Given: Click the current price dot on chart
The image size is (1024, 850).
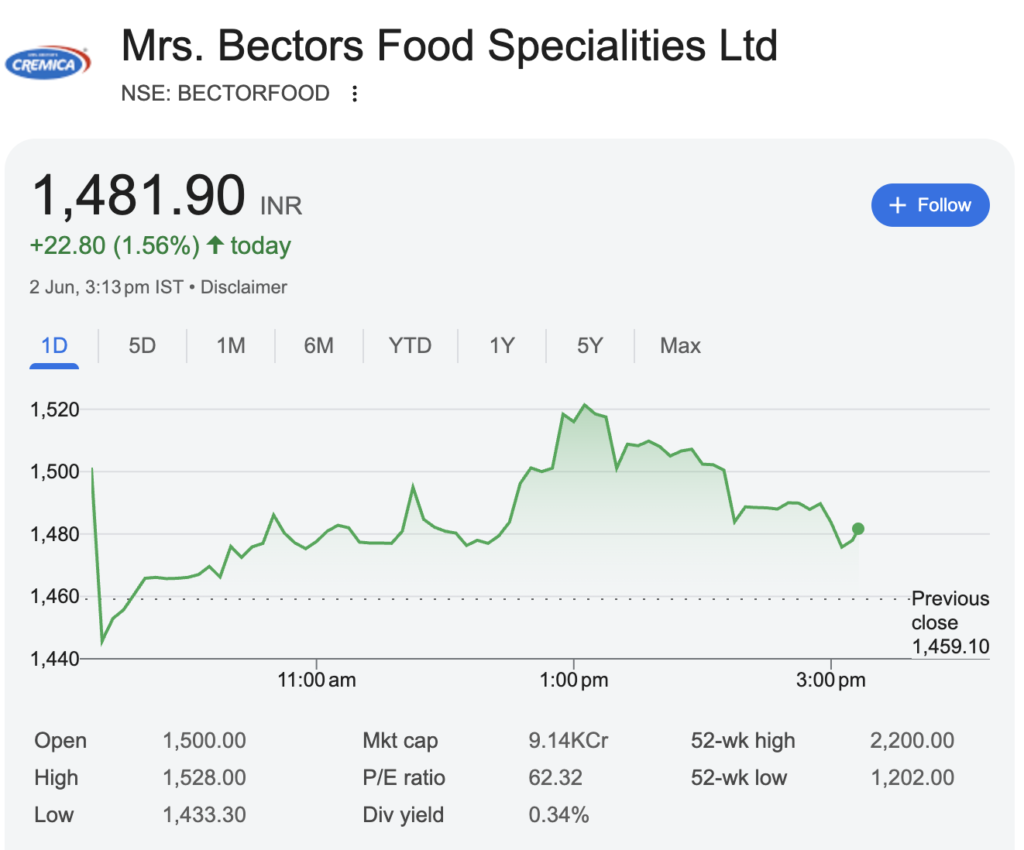Looking at the screenshot, I should 858,529.
